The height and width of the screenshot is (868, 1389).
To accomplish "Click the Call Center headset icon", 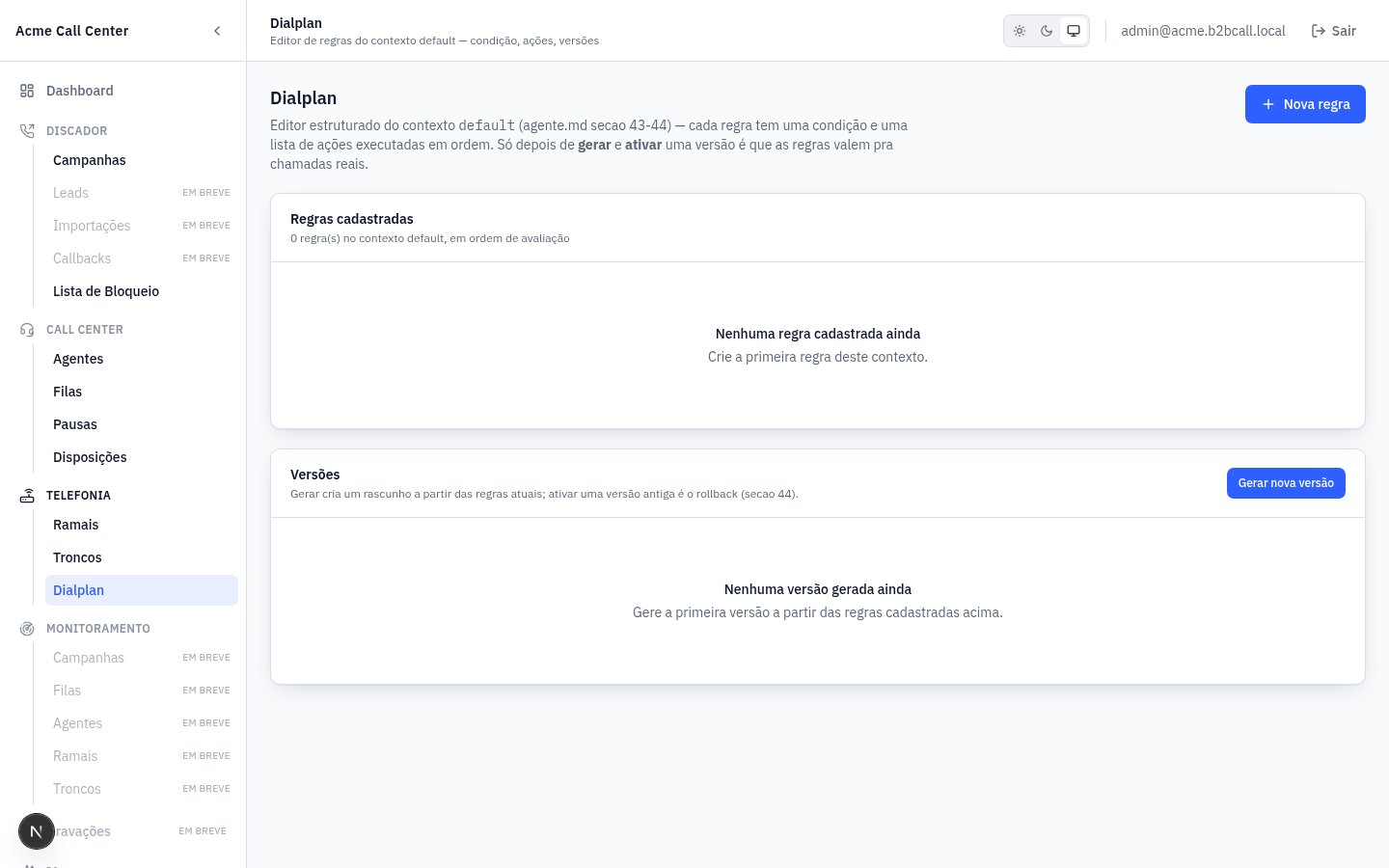I will pos(27,330).
